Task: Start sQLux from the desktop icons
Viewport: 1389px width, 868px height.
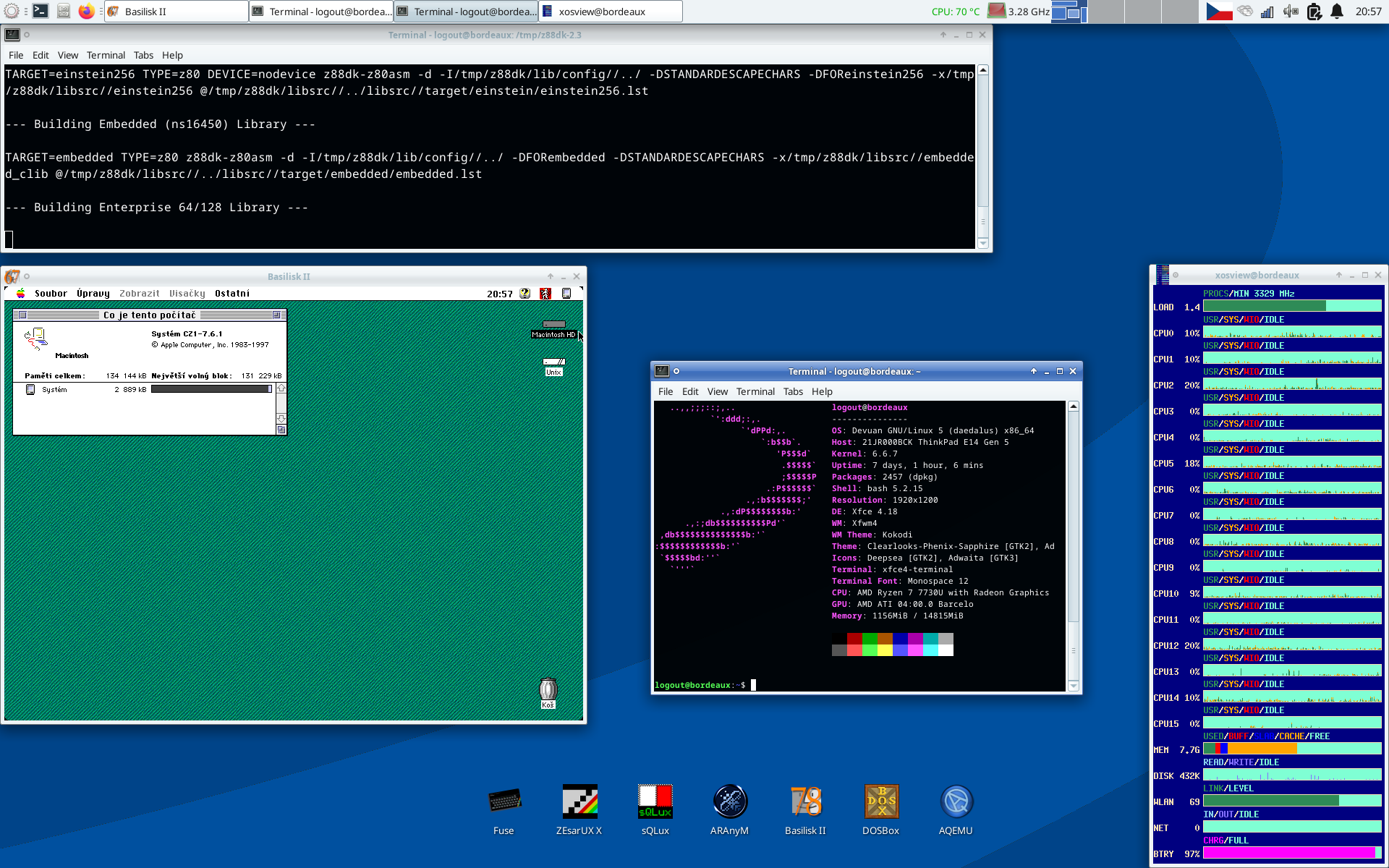Action: [x=655, y=801]
